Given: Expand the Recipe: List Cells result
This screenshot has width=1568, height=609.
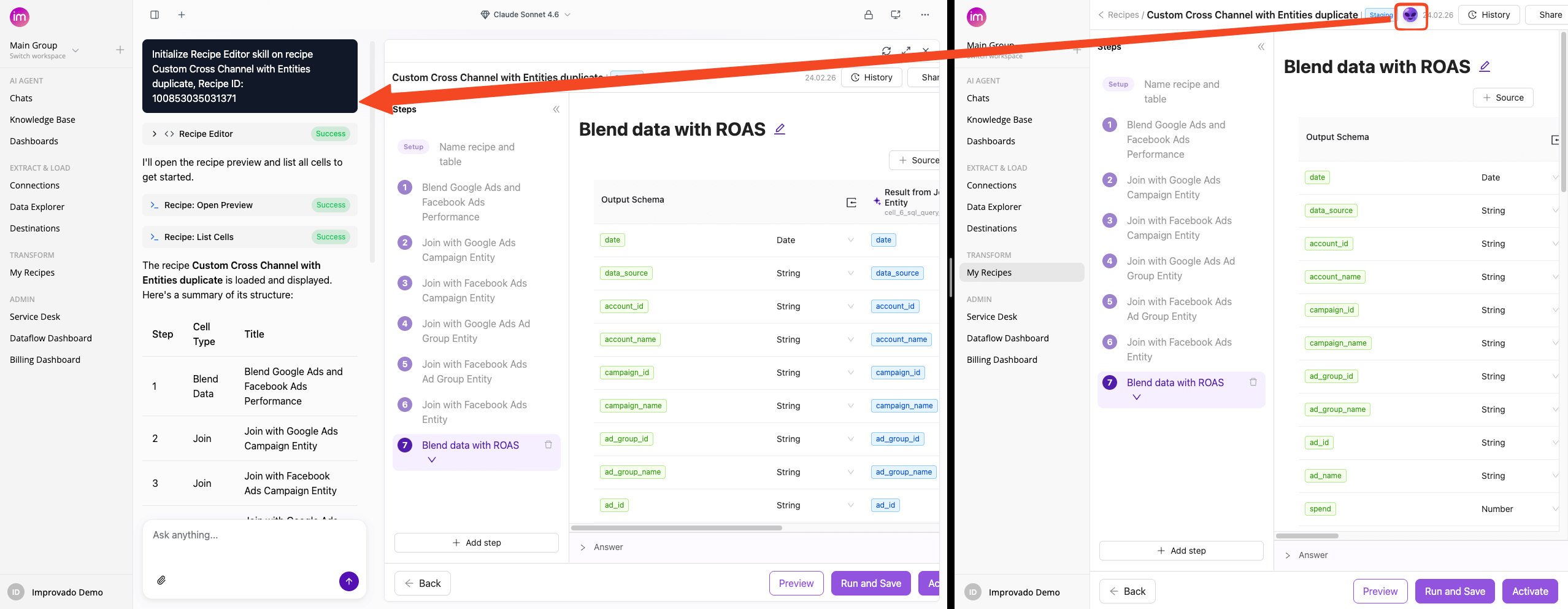Looking at the screenshot, I should [x=155, y=237].
